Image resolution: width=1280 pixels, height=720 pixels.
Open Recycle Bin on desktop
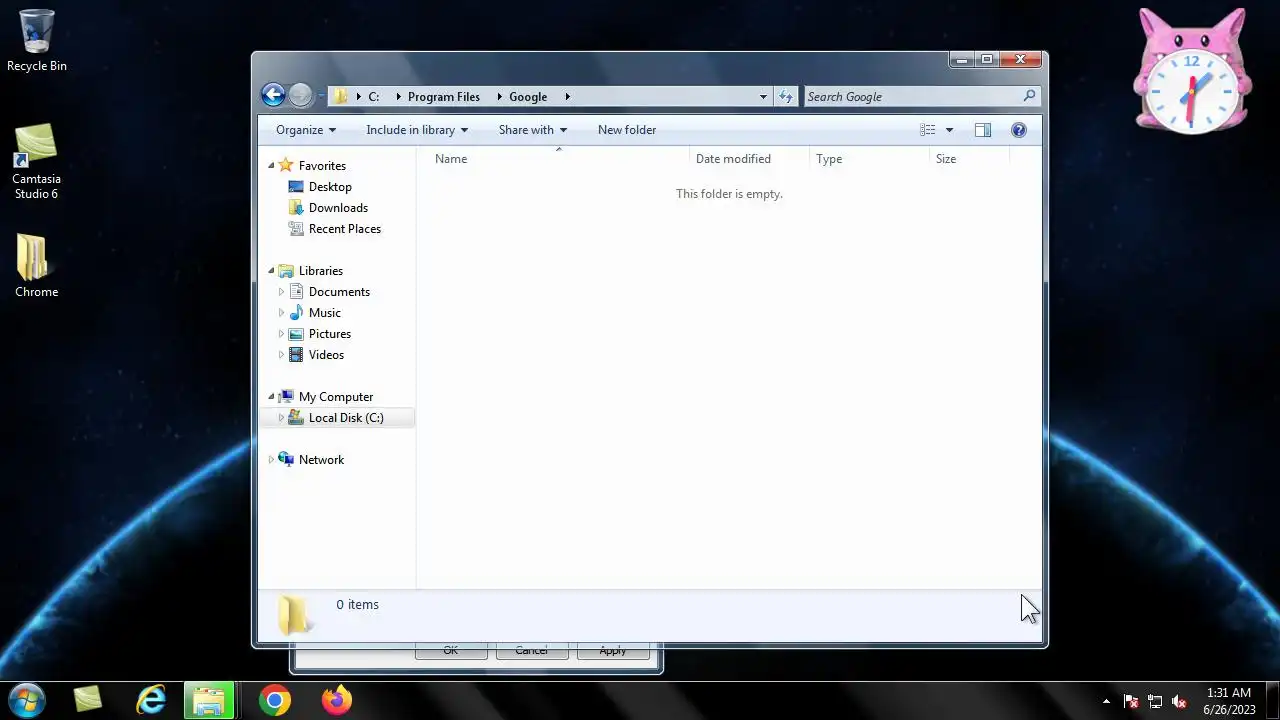(37, 41)
